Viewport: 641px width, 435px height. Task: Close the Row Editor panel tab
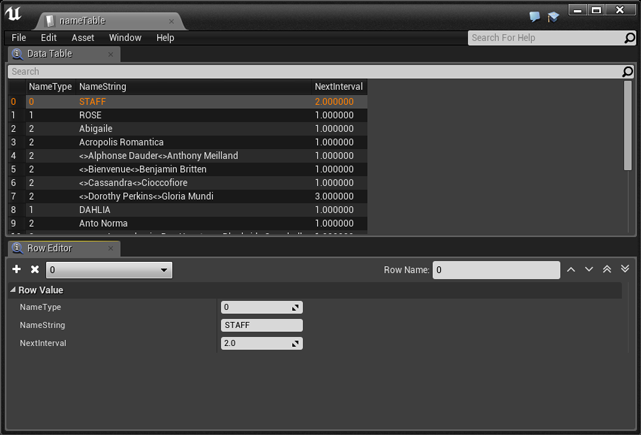pyautogui.click(x=110, y=248)
